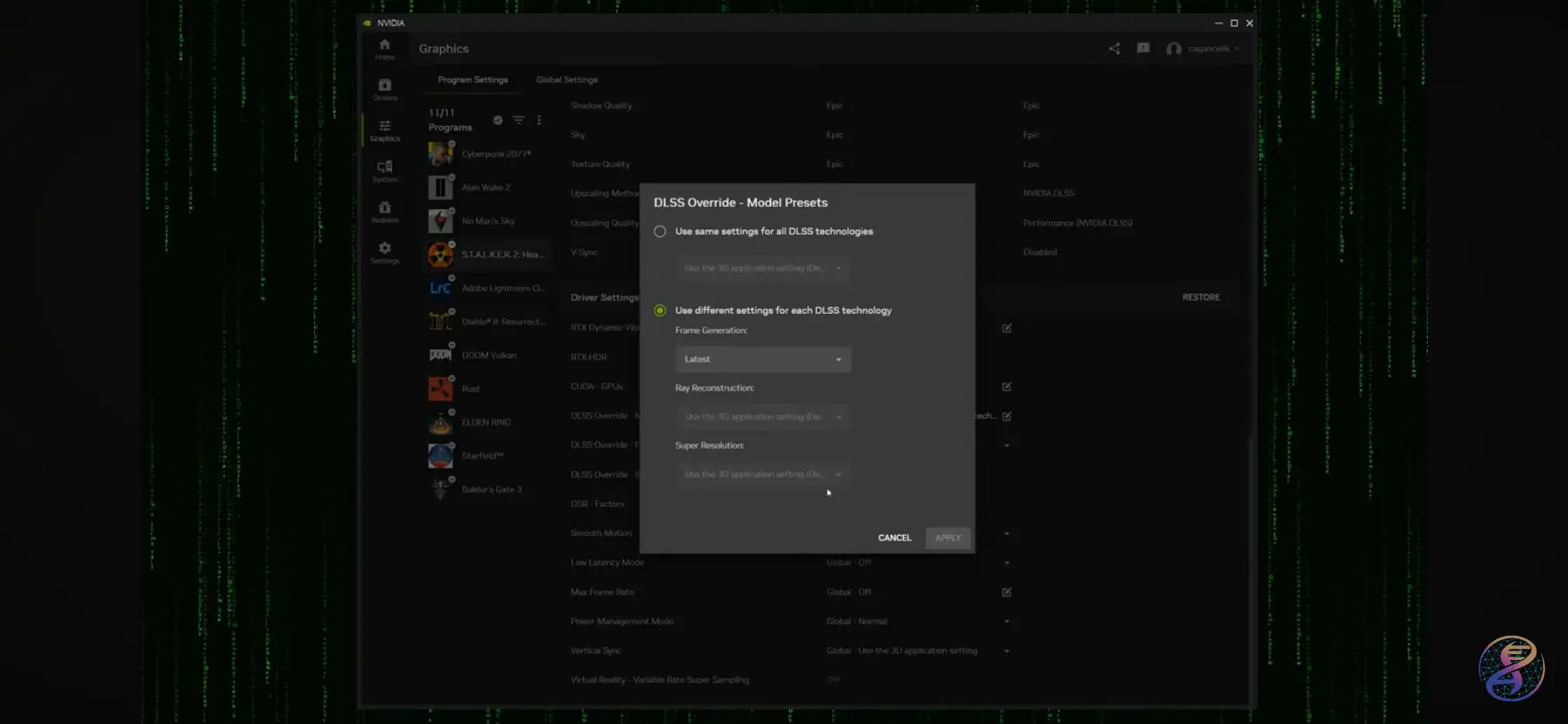Open the account name dropdown chevron
The height and width of the screenshot is (724, 1568).
point(1236,49)
